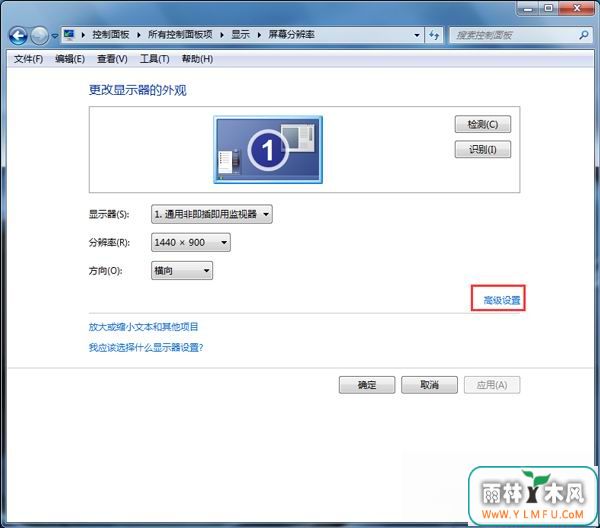The height and width of the screenshot is (528, 600).
Task: Click the 检测(C) detect button
Action: click(483, 124)
